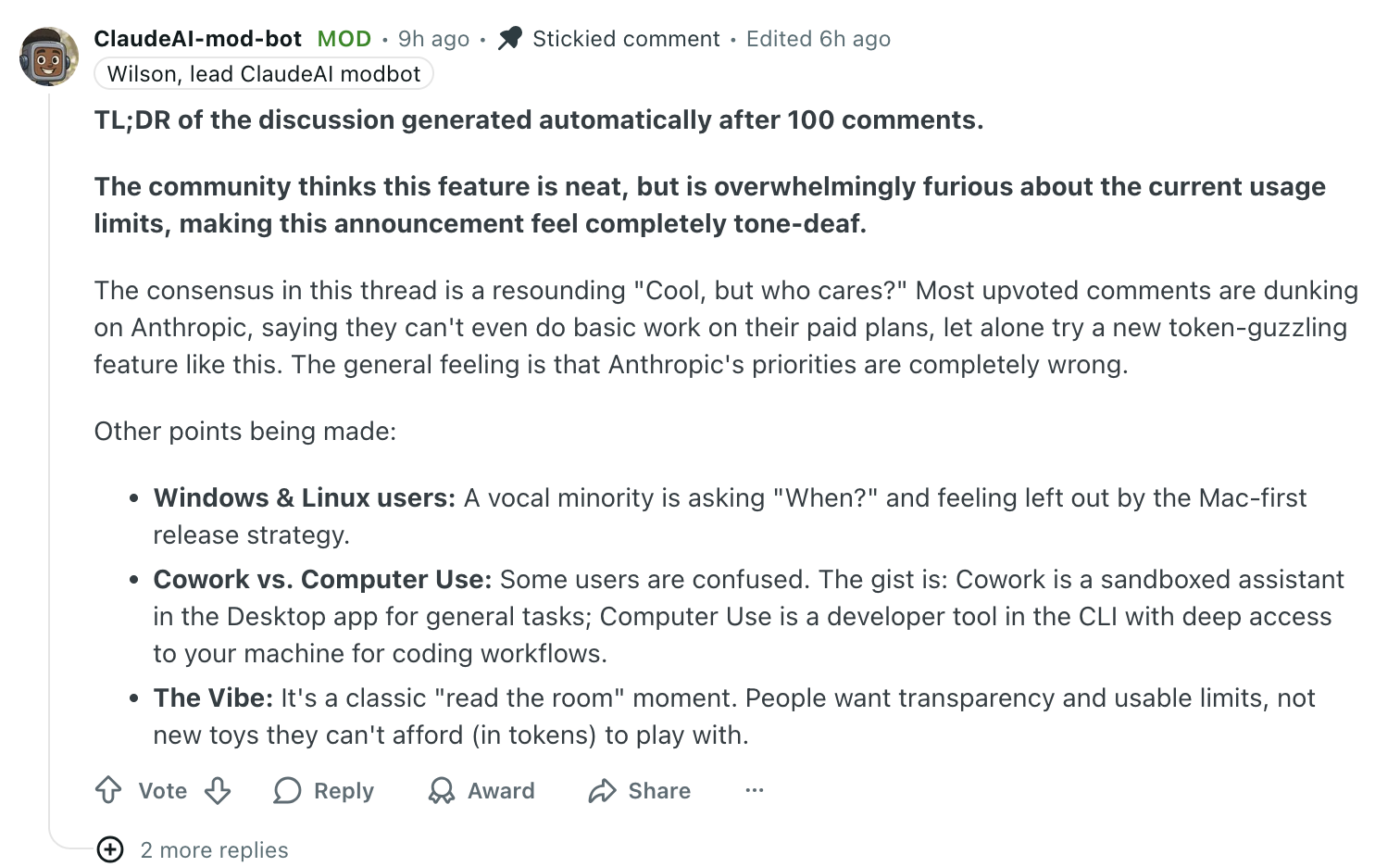Open the ClaudeAI-mod-bot avatar image
Viewport: 1400px width, 867px height.
49,57
